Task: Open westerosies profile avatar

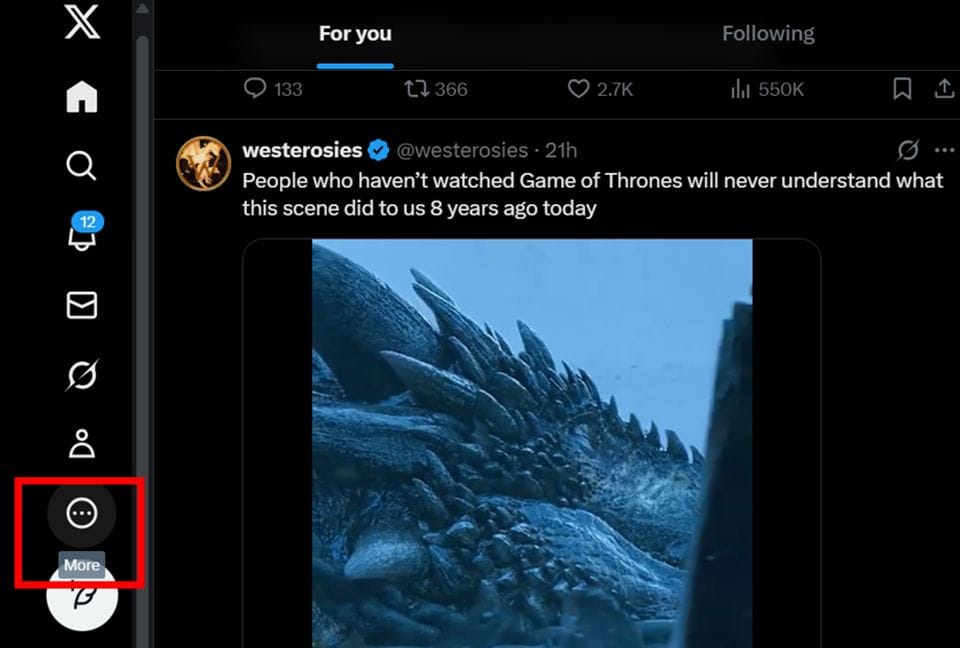Action: click(x=204, y=163)
